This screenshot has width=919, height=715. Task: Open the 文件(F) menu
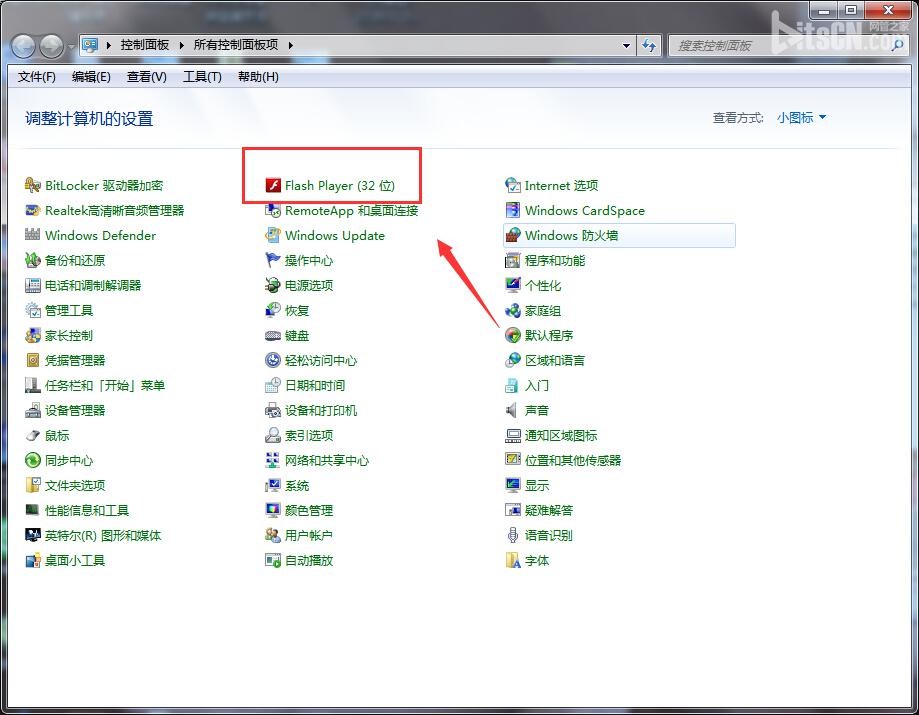[x=36, y=77]
